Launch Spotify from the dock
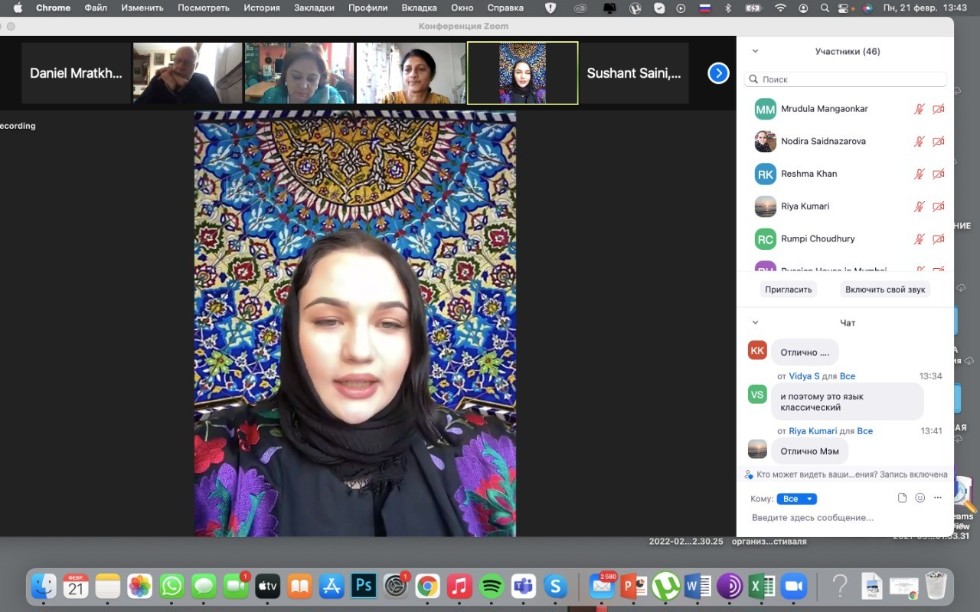Image resolution: width=980 pixels, height=612 pixels. click(491, 586)
